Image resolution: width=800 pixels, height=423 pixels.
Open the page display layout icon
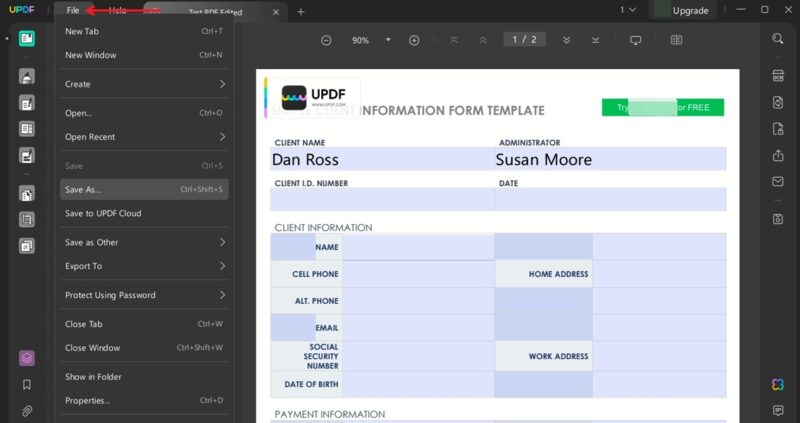(676, 40)
